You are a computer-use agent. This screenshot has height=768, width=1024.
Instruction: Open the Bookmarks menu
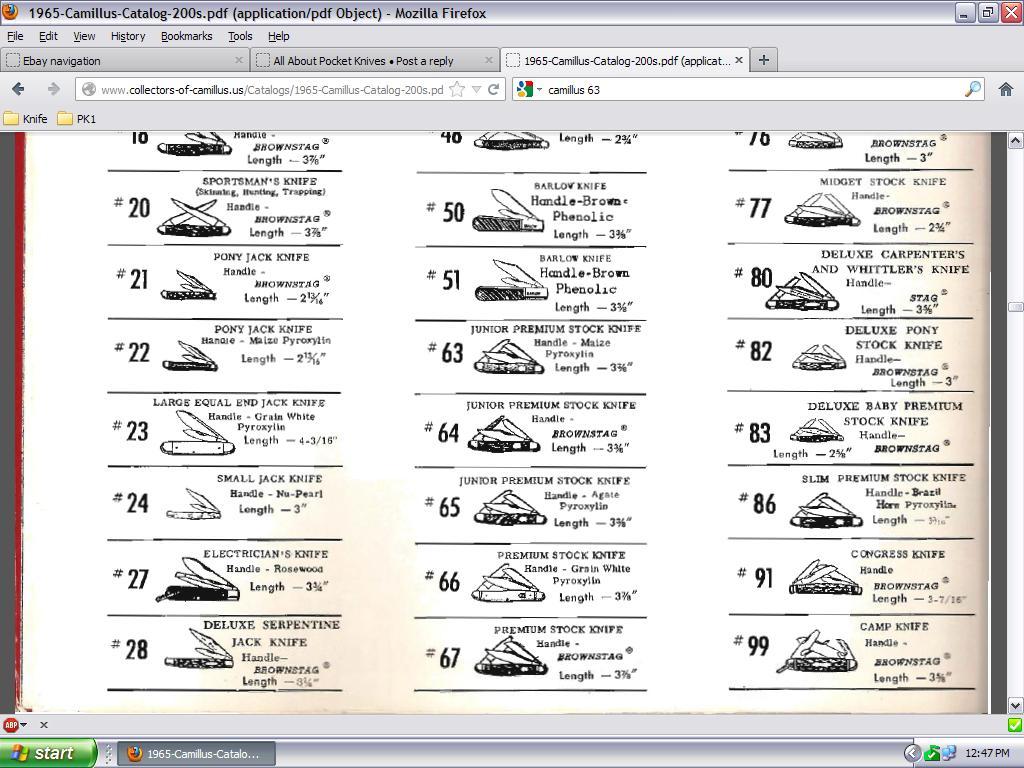[187, 36]
